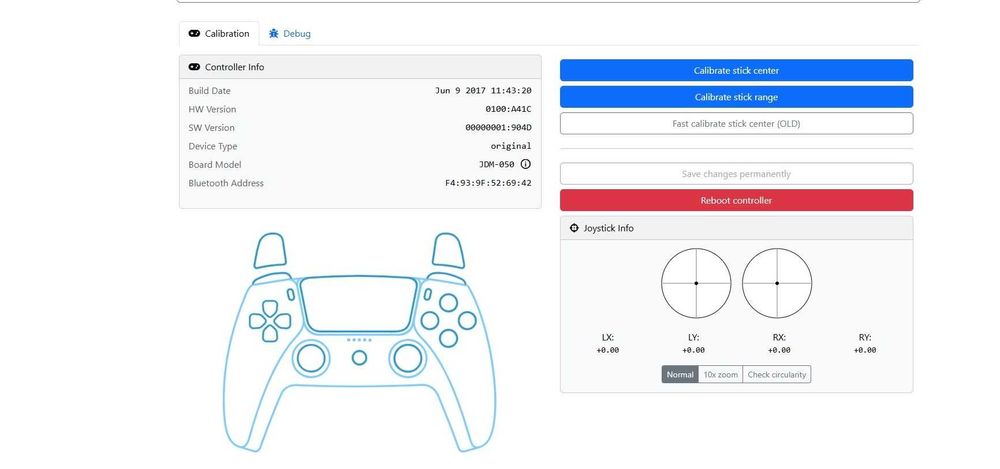
Task: Click the left analog stick on diagram
Action: pos(311,358)
